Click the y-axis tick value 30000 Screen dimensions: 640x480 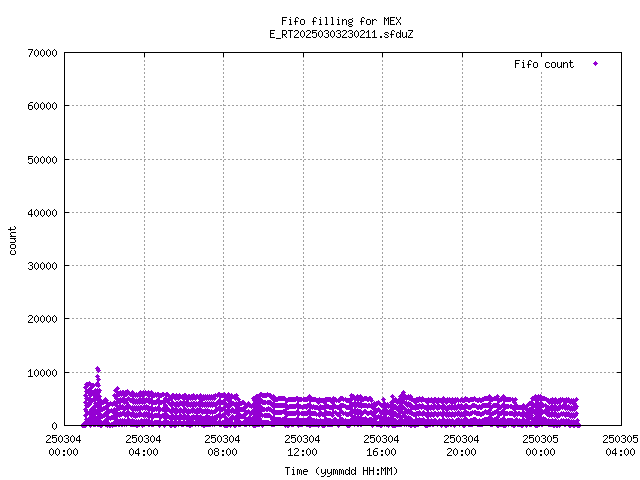click(x=42, y=266)
